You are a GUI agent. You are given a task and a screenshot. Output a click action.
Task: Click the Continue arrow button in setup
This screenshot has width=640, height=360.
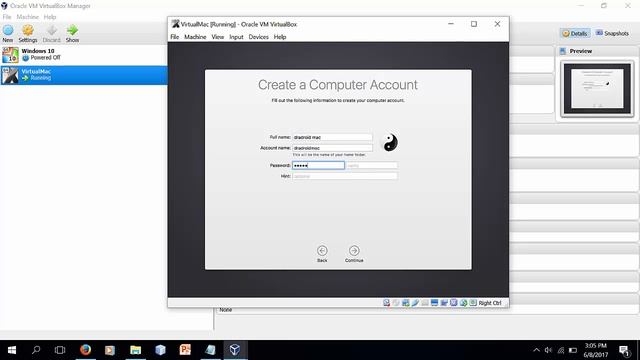tap(354, 251)
